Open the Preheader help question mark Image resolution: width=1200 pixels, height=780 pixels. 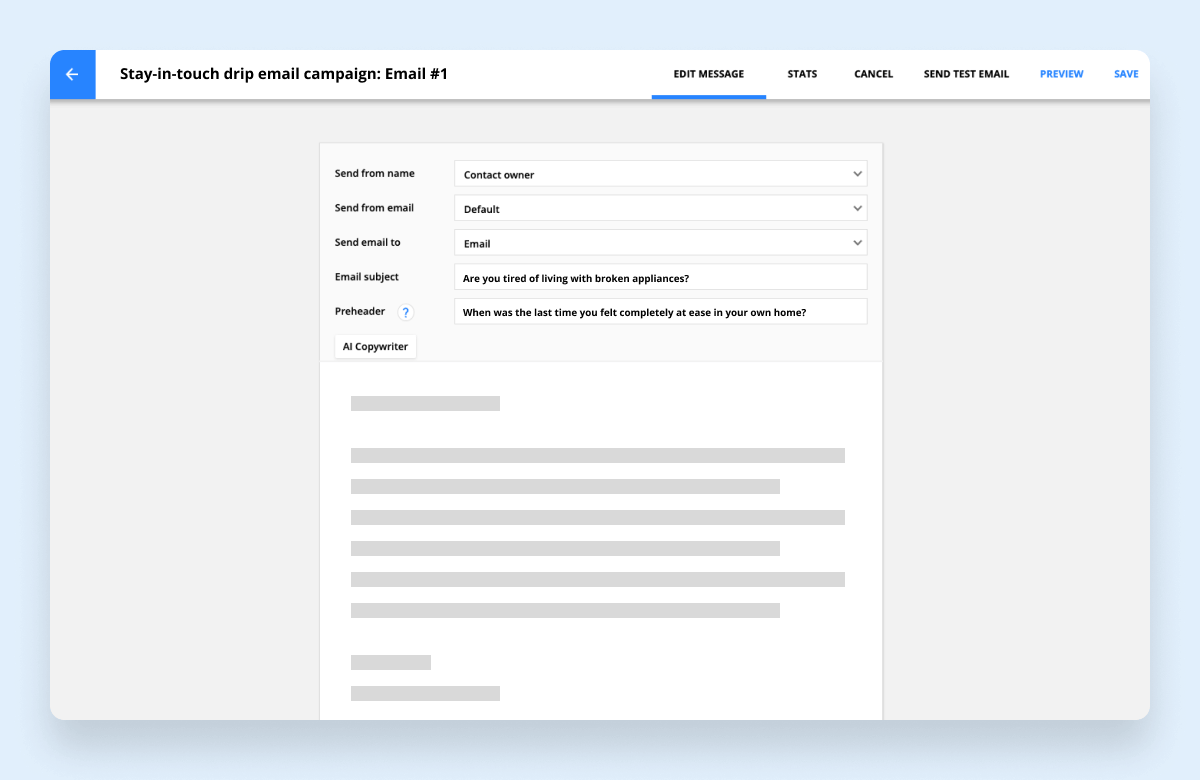point(405,313)
